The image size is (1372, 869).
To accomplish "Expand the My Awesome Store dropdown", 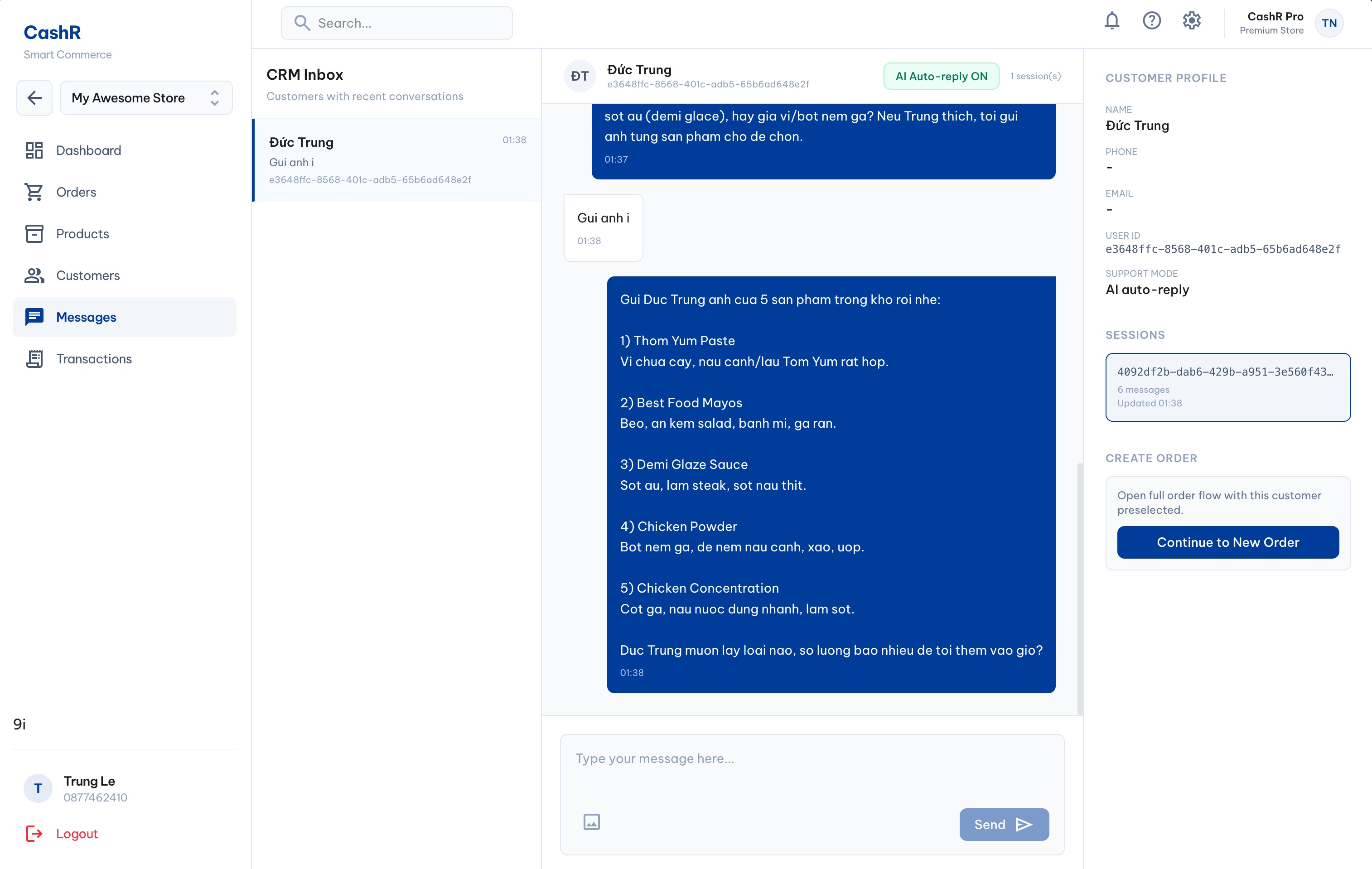I will click(x=146, y=98).
